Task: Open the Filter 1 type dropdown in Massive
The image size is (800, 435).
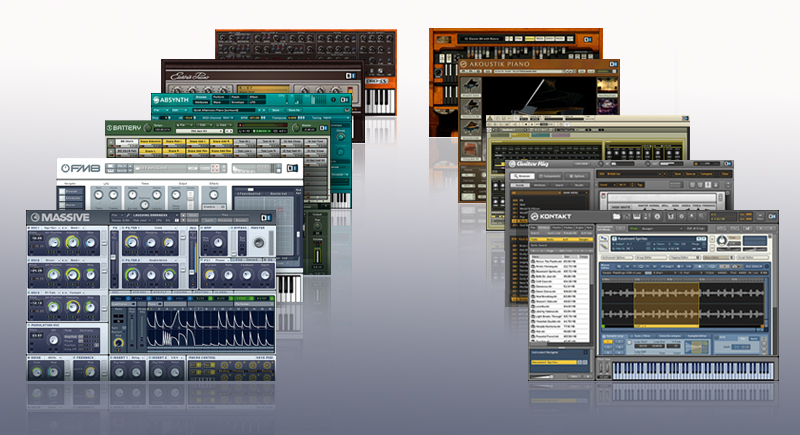Action: (159, 228)
